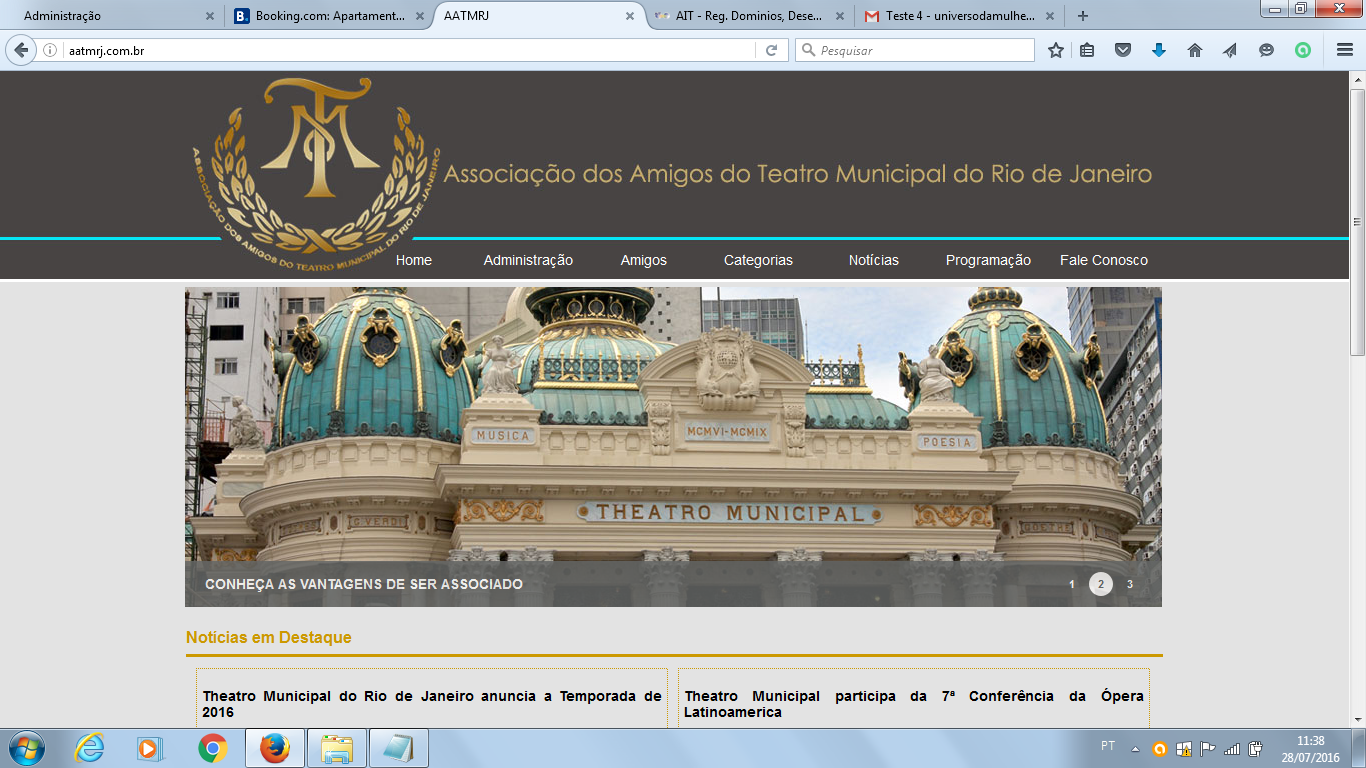Close the AATMRJ tab

coord(630,16)
